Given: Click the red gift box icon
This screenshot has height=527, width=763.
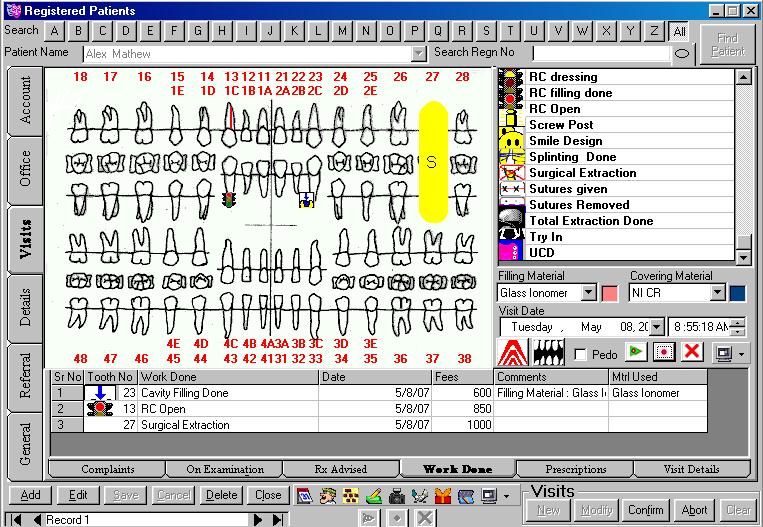Looking at the screenshot, I should pyautogui.click(x=443, y=496).
